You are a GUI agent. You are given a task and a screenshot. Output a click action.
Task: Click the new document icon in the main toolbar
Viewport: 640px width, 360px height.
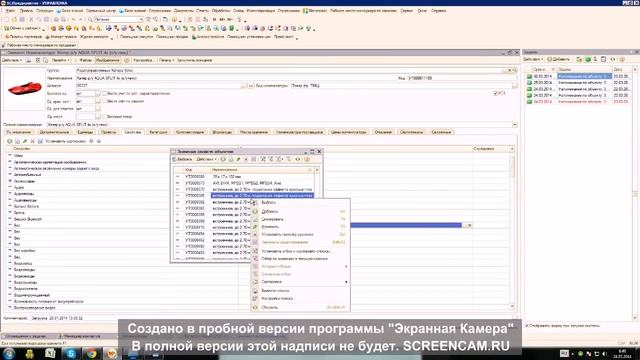6,20
